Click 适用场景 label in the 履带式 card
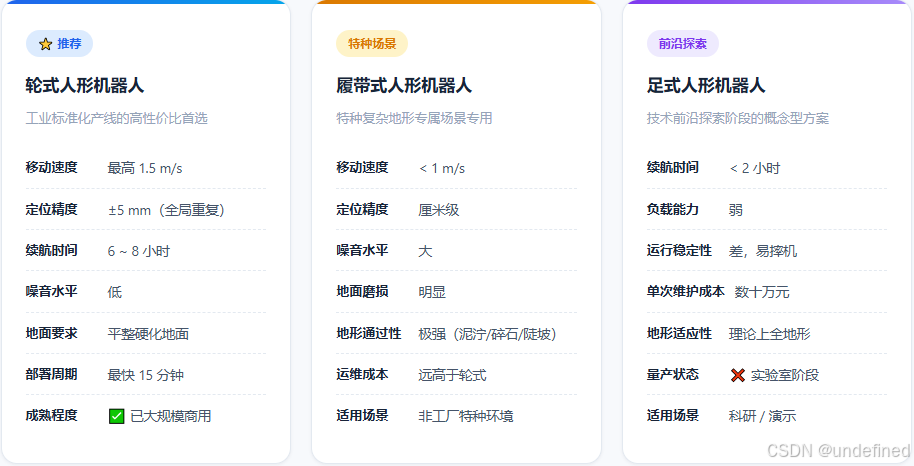 click(362, 415)
